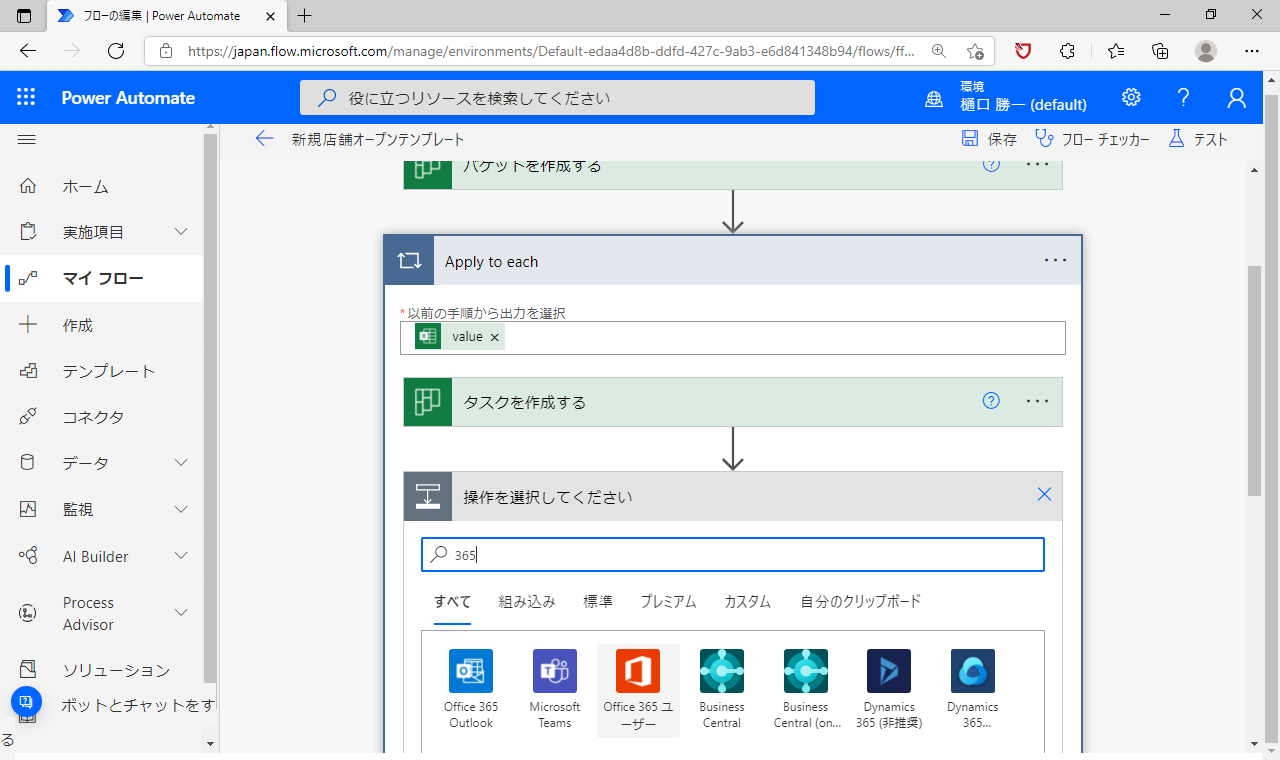This screenshot has height=760, width=1280.
Task: Open the account profile icon
Action: coord(1237,97)
